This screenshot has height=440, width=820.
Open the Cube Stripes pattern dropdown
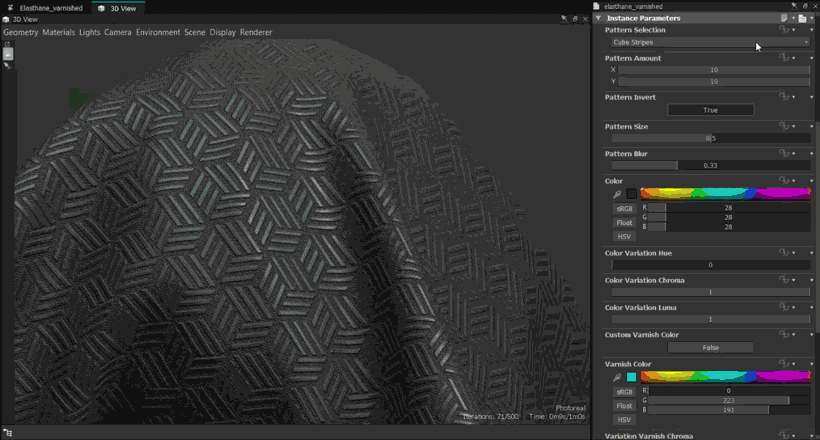point(711,42)
